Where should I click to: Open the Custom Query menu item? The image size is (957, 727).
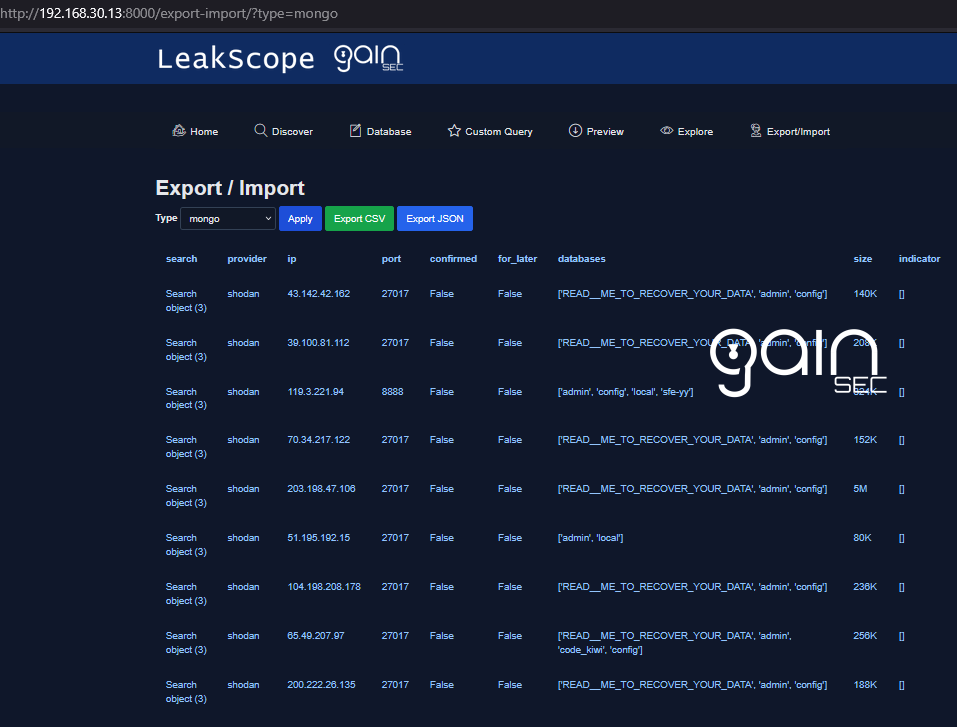click(498, 132)
